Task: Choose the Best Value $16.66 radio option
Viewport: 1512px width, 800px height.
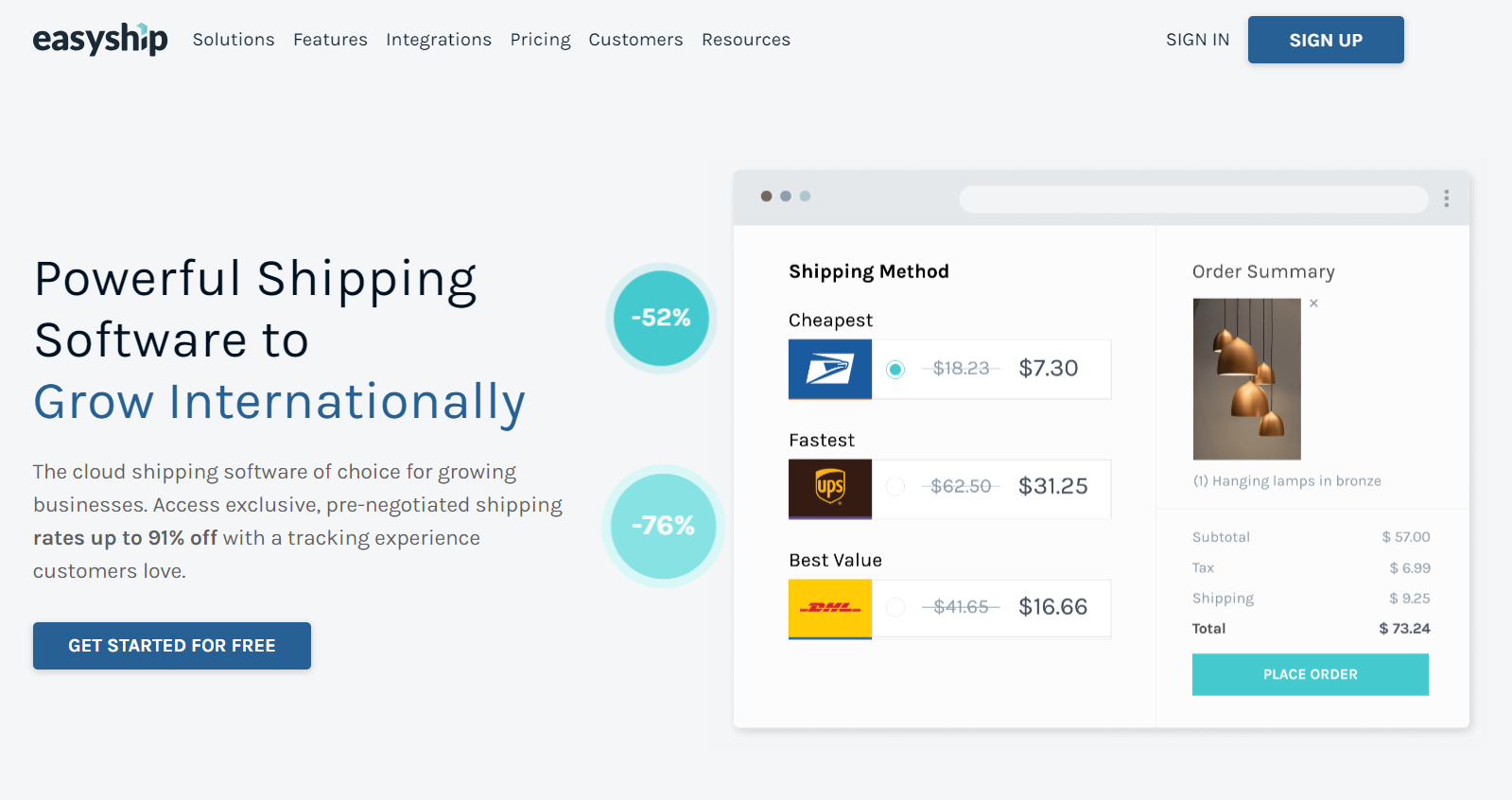Action: click(x=895, y=607)
